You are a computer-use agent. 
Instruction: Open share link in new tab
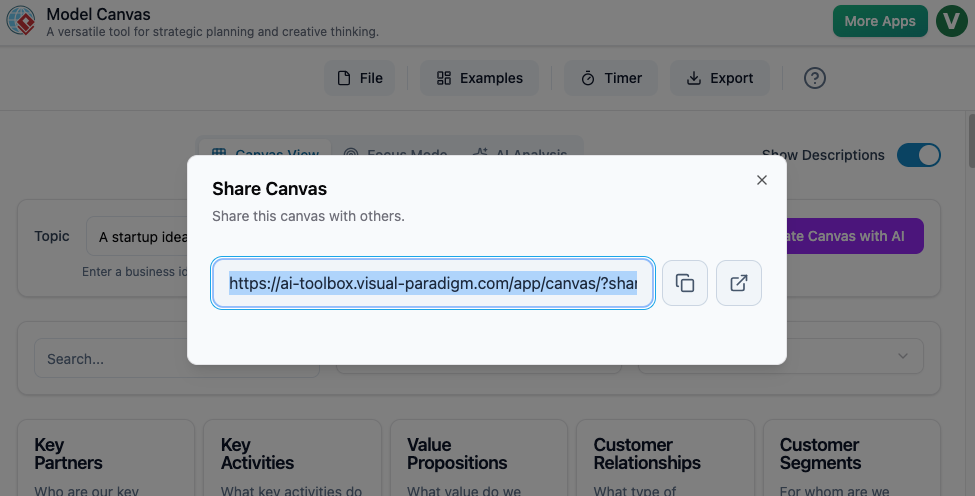[x=739, y=283]
